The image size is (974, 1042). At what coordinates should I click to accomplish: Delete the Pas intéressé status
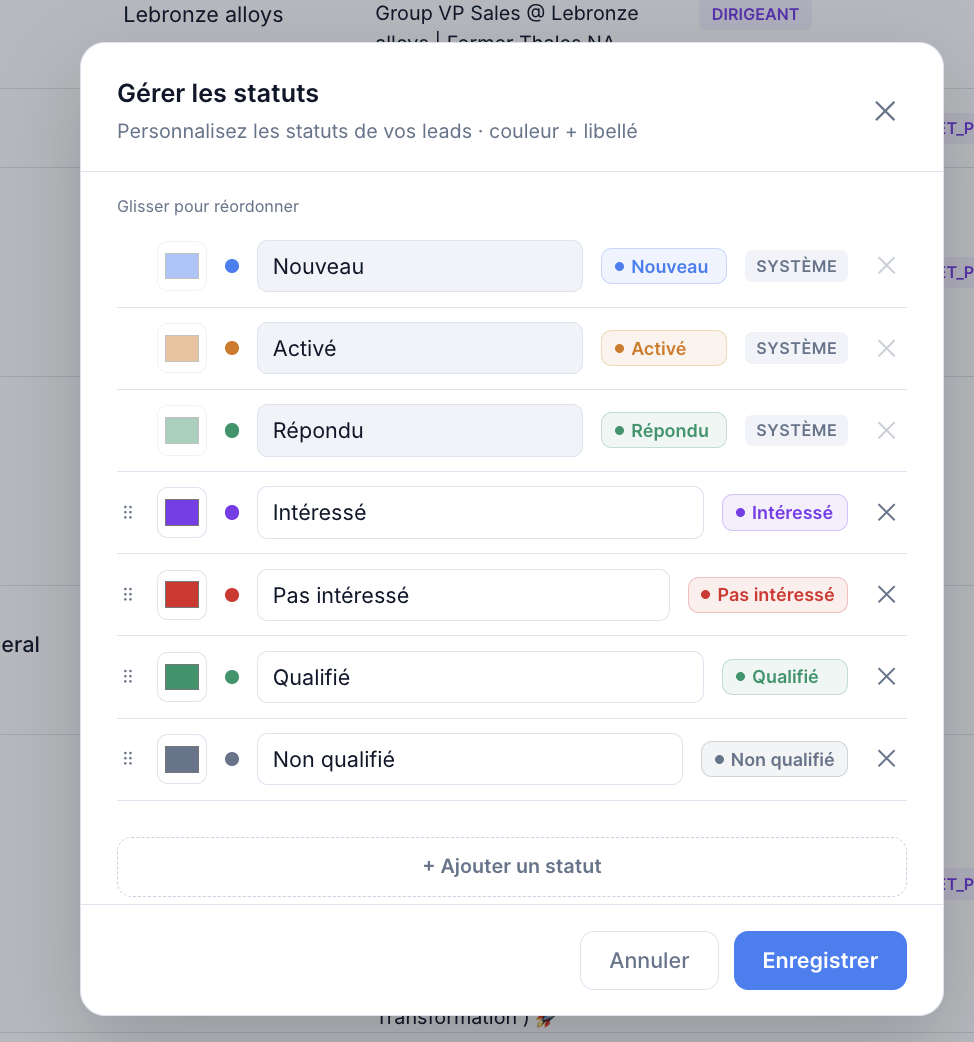pos(886,595)
